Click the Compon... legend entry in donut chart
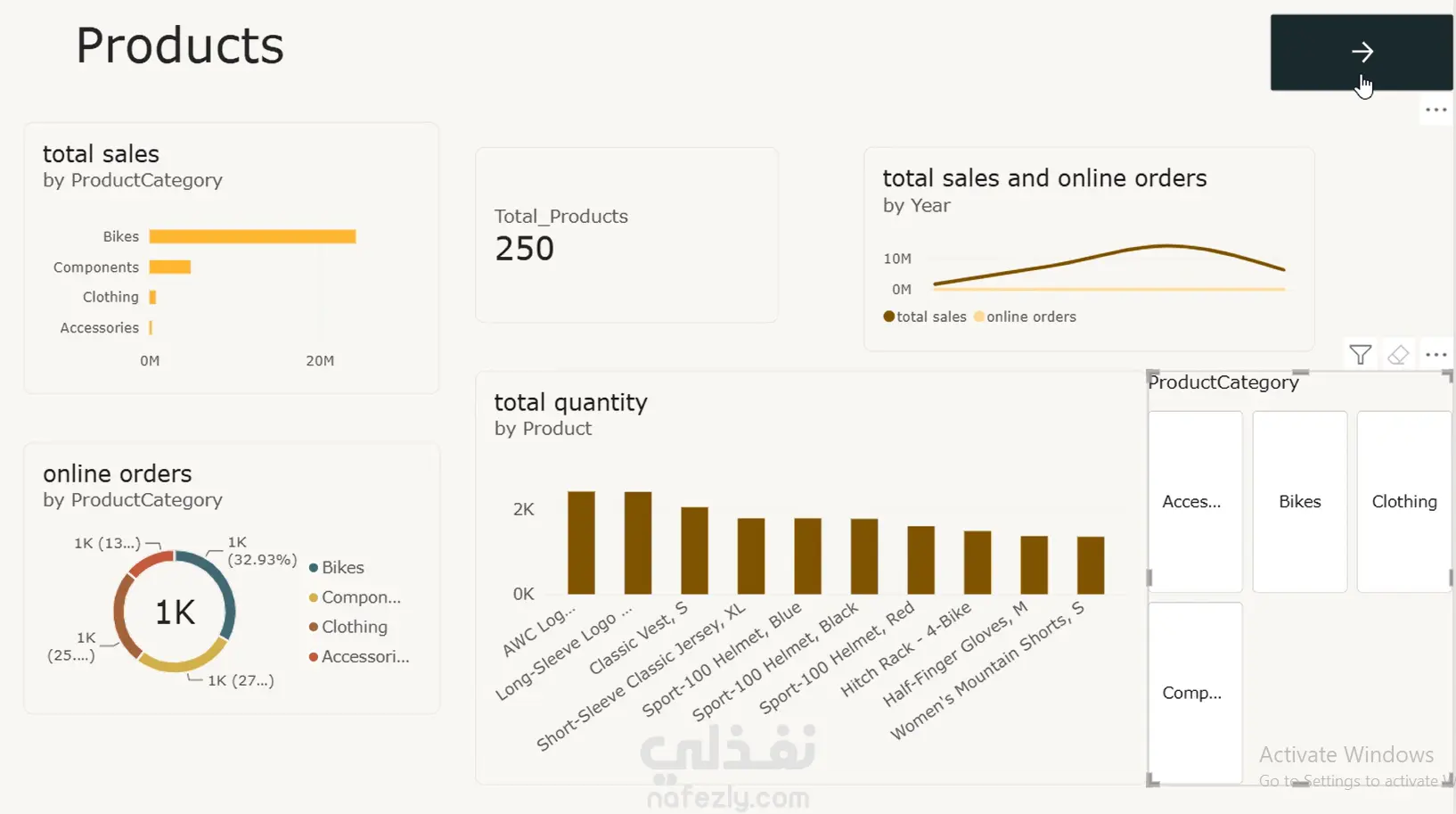1456x814 pixels. click(355, 597)
